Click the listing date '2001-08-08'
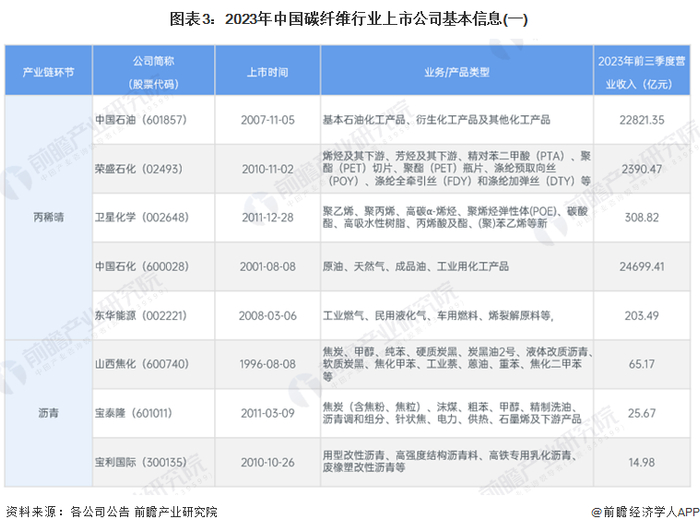The width and height of the screenshot is (700, 531). (267, 267)
